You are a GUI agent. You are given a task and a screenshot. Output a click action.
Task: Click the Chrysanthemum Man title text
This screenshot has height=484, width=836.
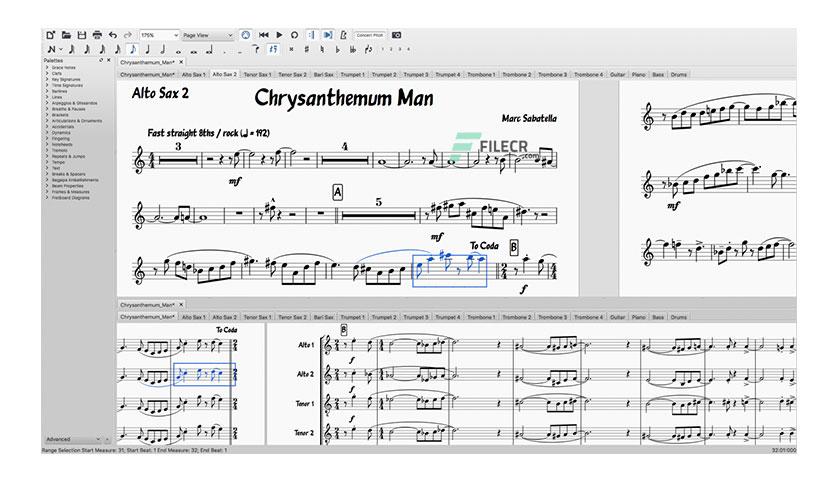(x=344, y=99)
